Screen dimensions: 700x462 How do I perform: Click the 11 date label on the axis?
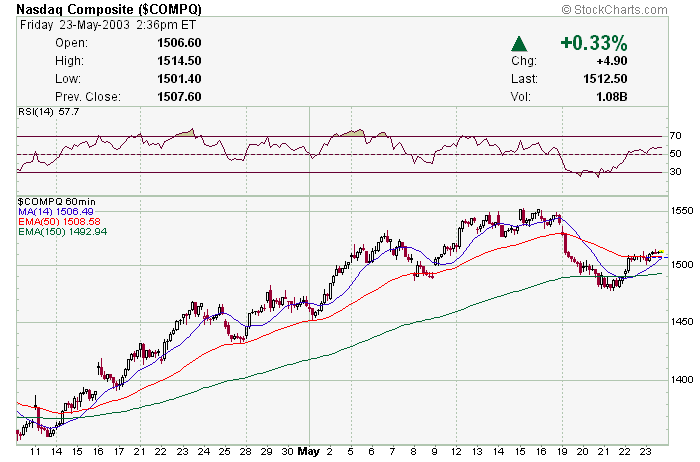pos(35,452)
